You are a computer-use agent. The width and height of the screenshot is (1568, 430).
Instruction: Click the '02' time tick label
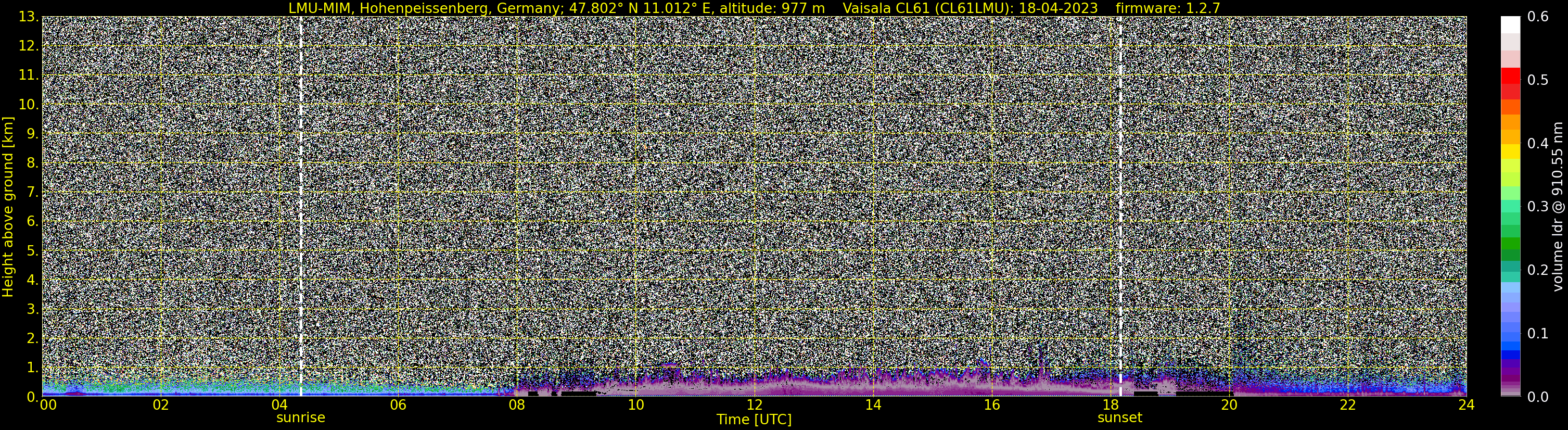[160, 405]
